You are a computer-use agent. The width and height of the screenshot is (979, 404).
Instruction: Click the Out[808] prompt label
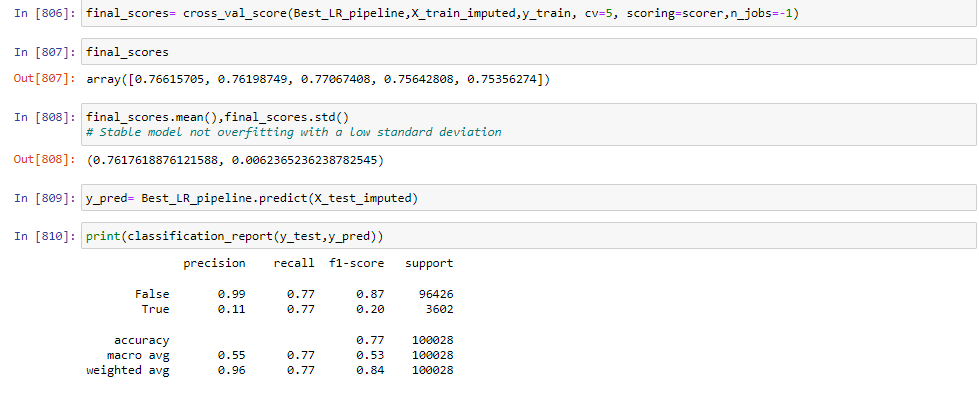[44, 160]
